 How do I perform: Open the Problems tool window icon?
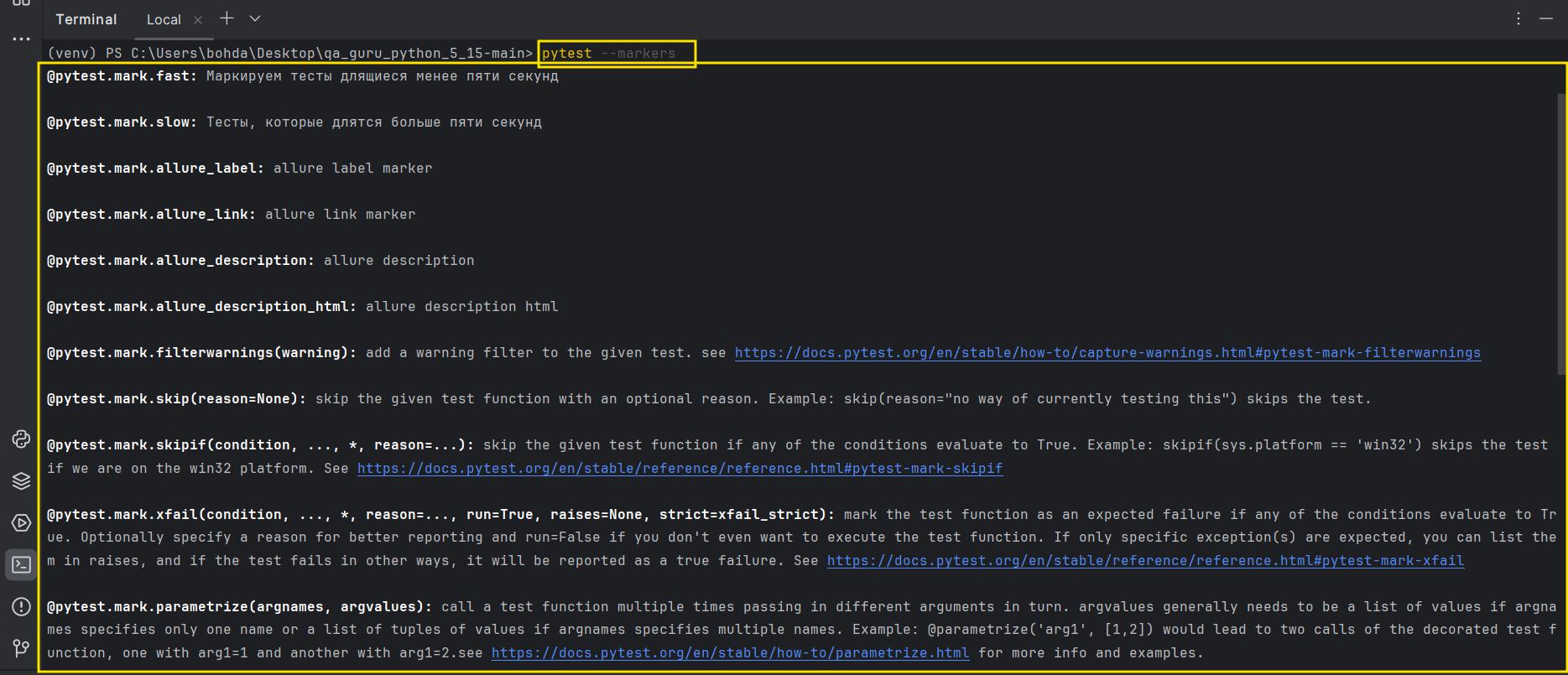pos(21,606)
